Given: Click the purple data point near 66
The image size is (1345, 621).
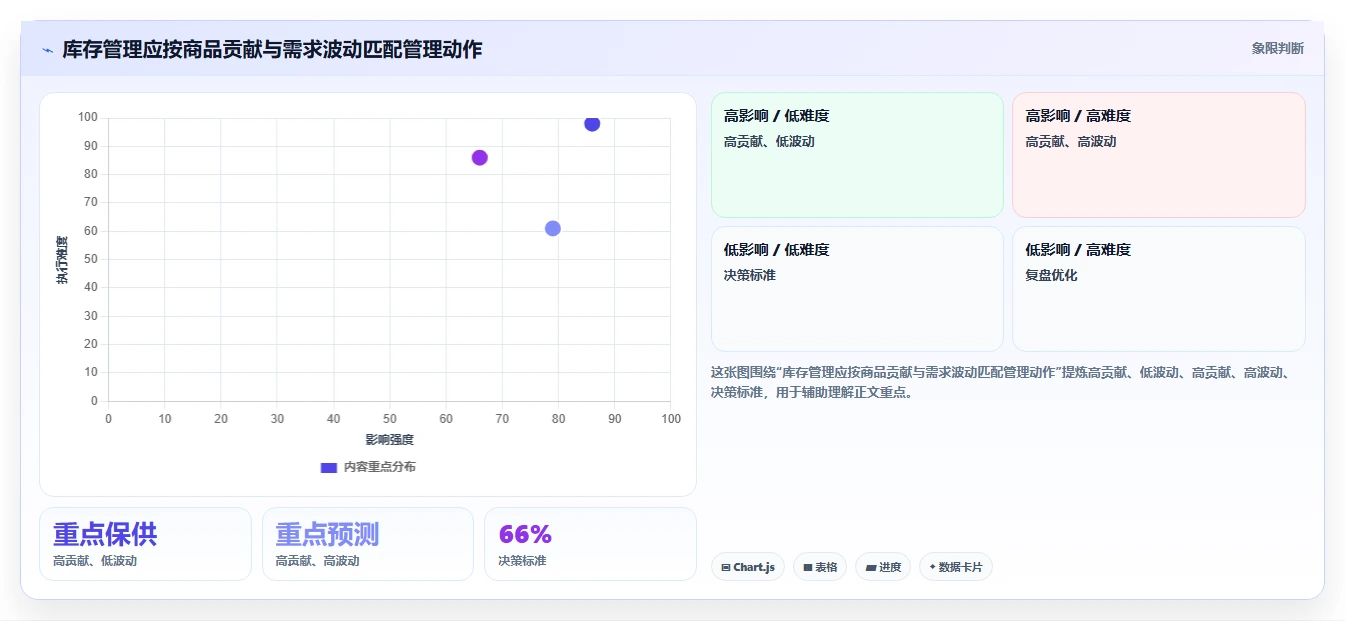Looking at the screenshot, I should (x=480, y=158).
